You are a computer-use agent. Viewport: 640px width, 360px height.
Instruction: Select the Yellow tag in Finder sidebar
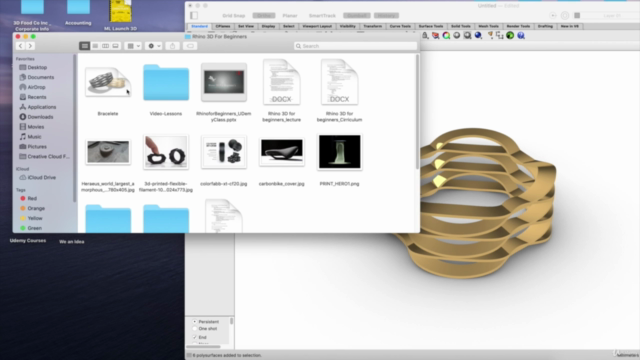[x=31, y=218]
